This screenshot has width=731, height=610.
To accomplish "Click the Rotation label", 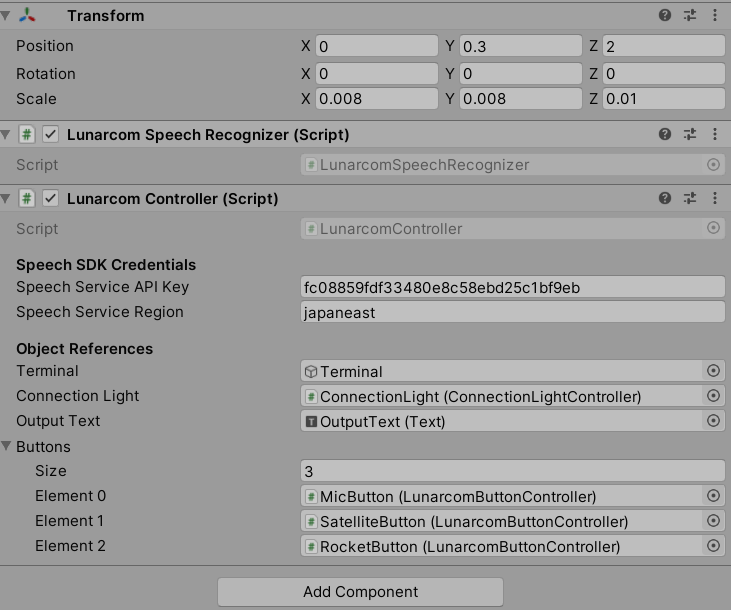I will point(46,74).
